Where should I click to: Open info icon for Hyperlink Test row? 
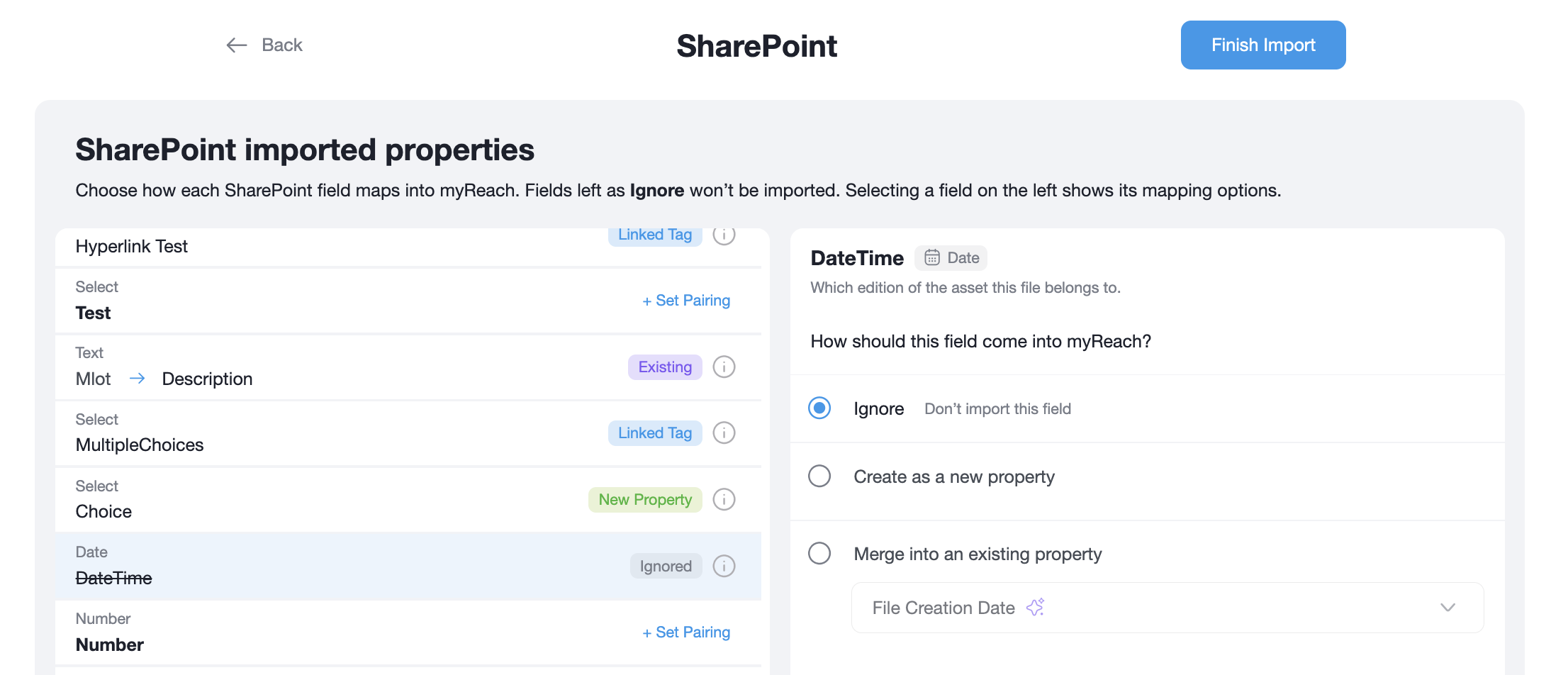(x=724, y=235)
